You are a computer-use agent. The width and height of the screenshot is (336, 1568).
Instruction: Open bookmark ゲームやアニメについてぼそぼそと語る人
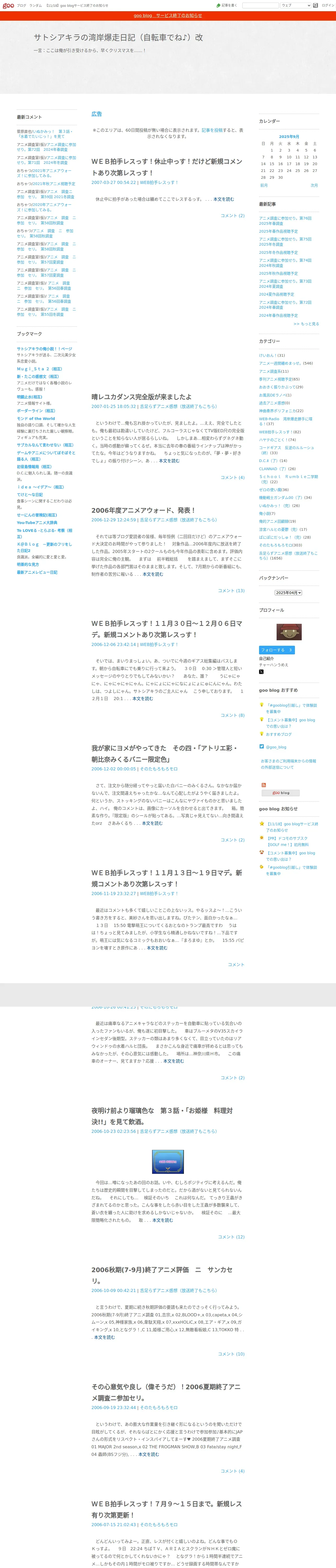coord(46,456)
